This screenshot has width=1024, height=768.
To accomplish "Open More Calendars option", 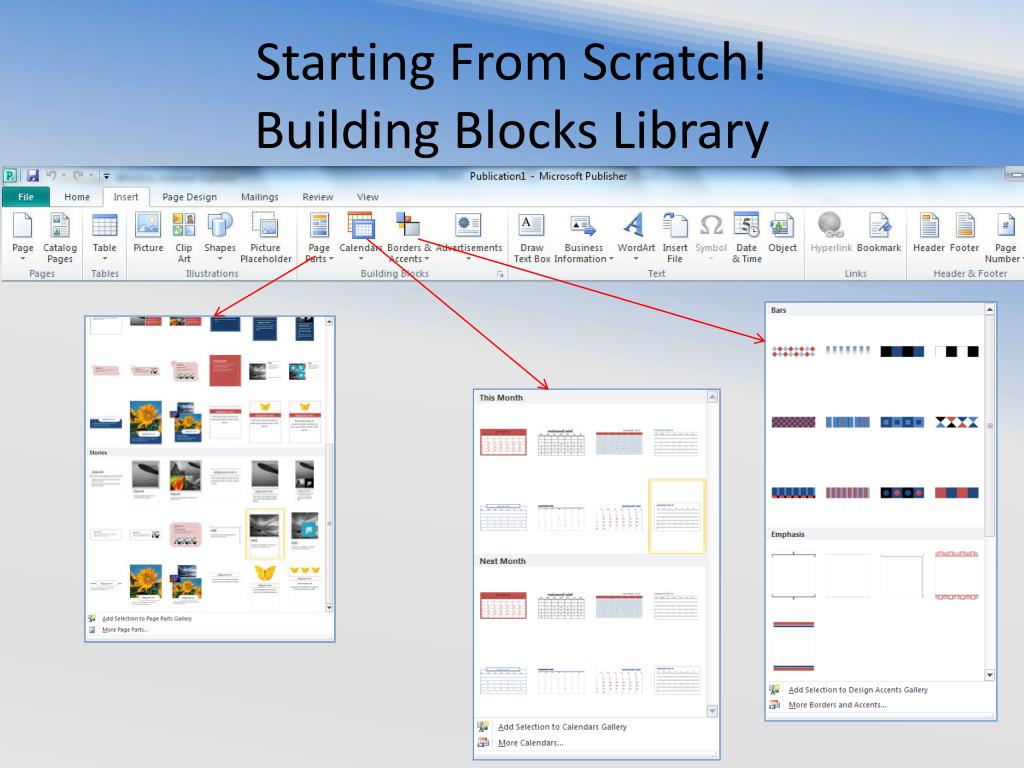I will [530, 743].
